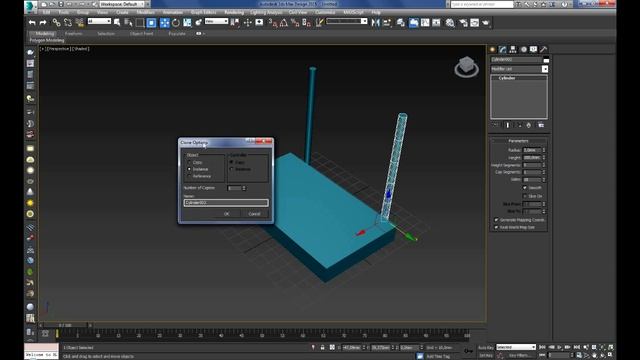Toggle Real-World Map Size checkbox
This screenshot has height=360, width=640.
point(496,227)
